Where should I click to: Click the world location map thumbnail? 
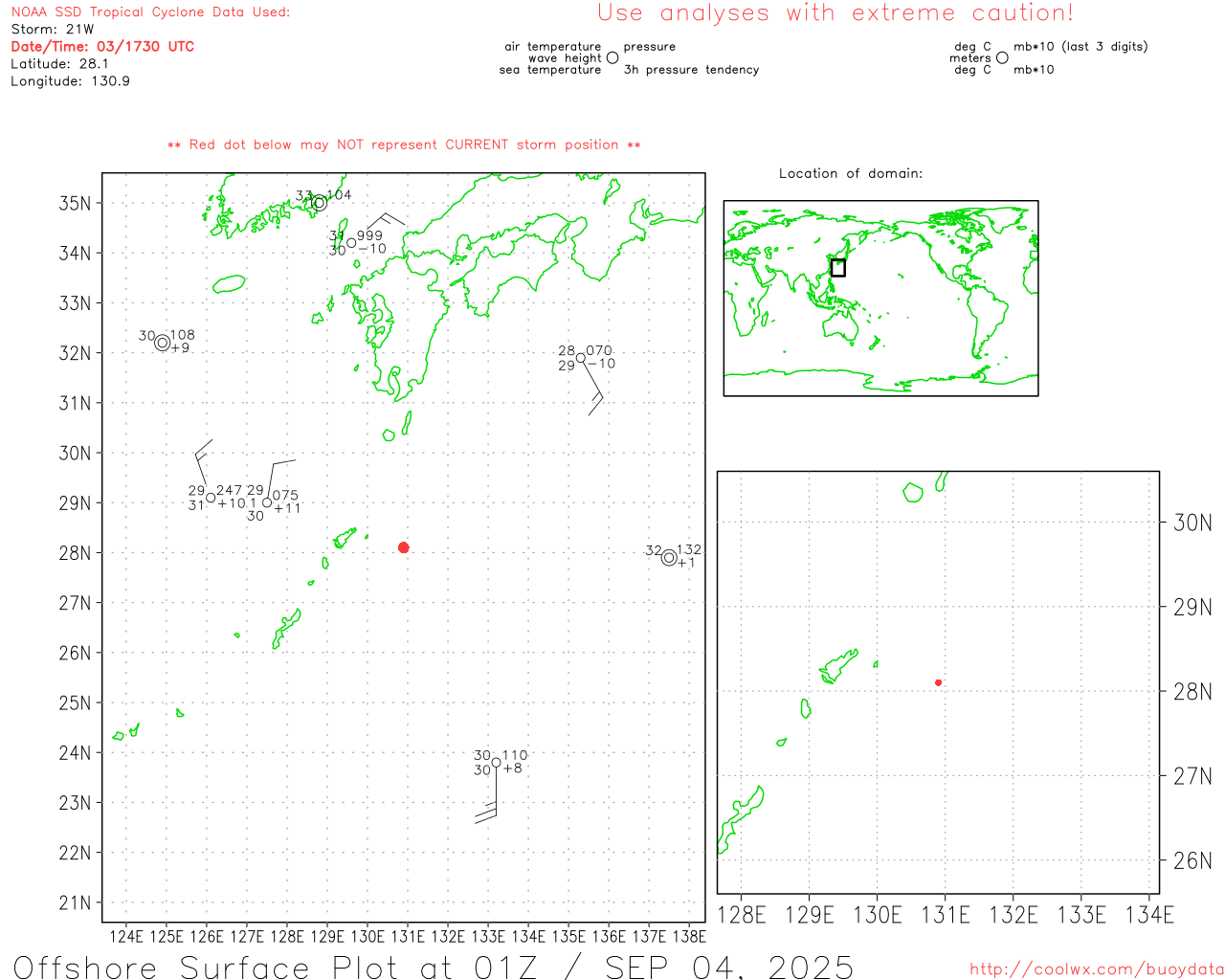[x=881, y=299]
